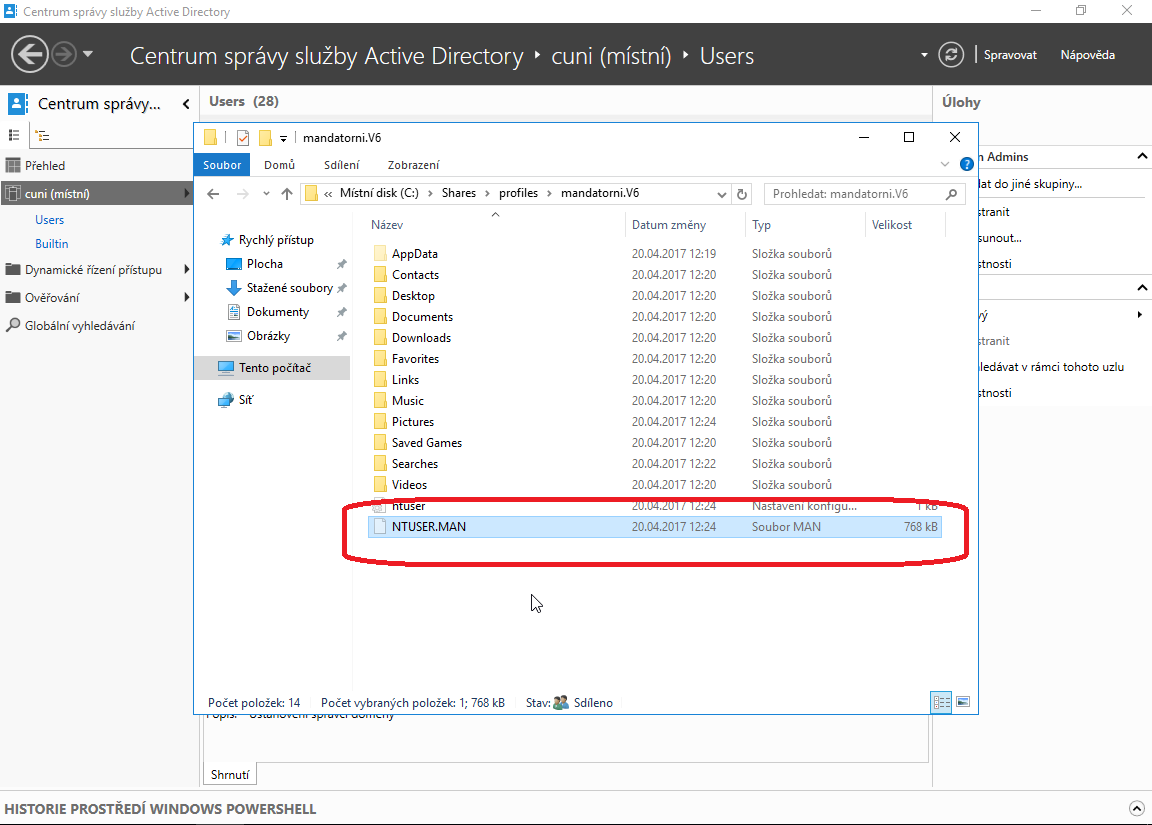
Task: Expand the Explorer ribbon chevron
Action: tap(945, 165)
